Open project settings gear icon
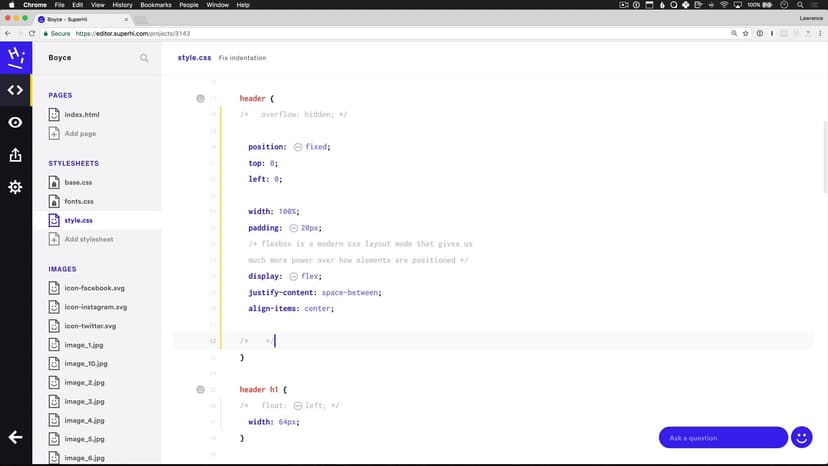The image size is (828, 466). [x=15, y=187]
